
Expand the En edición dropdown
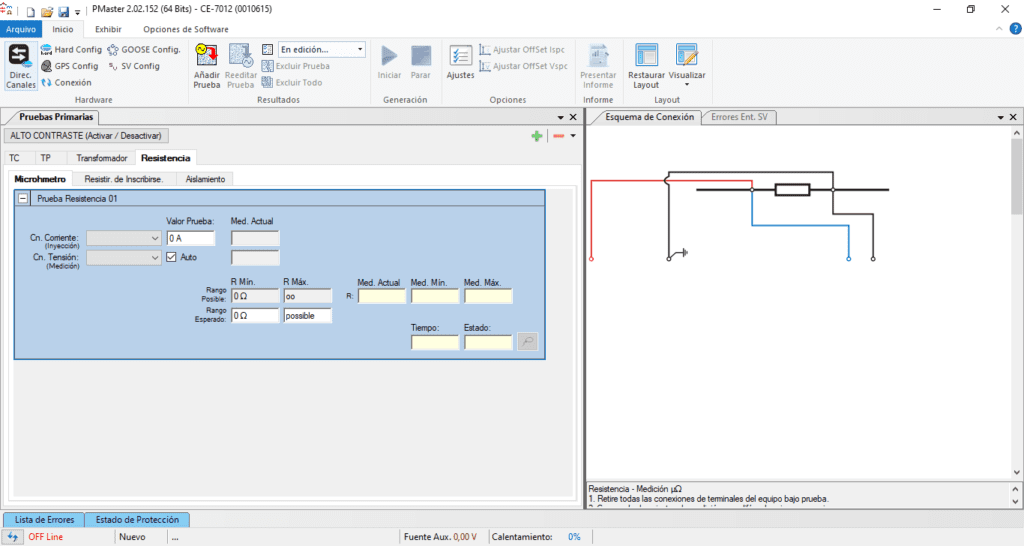[360, 49]
